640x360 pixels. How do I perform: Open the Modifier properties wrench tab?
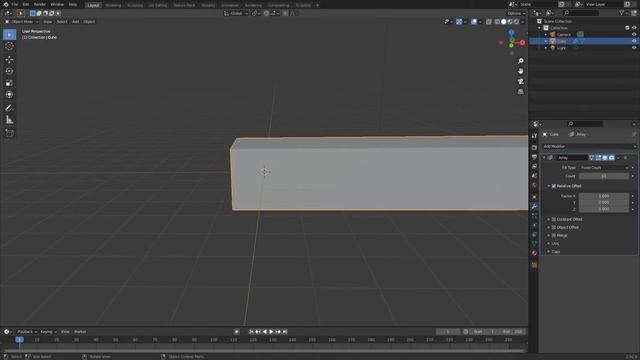coord(534,207)
